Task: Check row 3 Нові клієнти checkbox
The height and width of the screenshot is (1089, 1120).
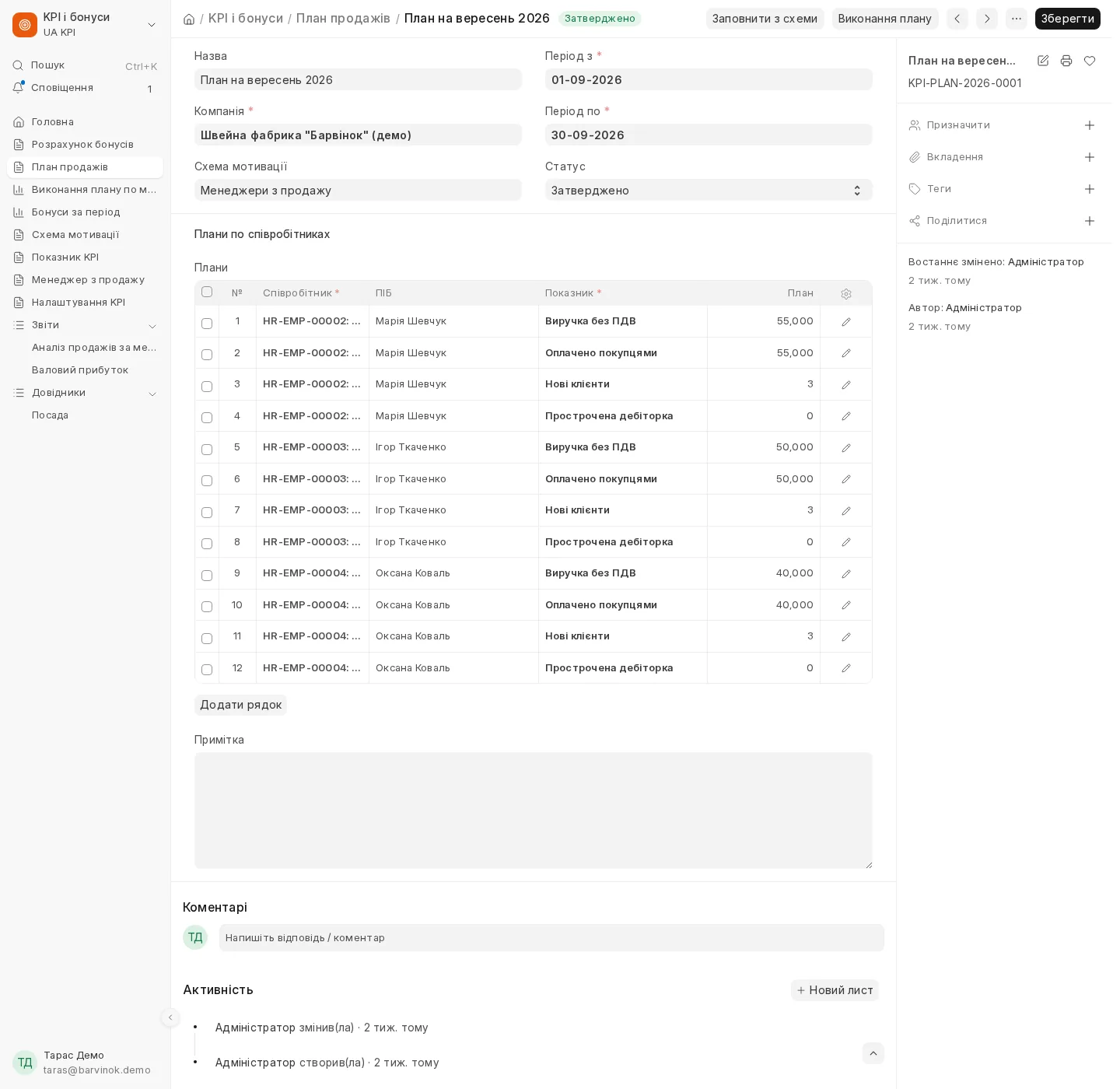Action: point(207,386)
